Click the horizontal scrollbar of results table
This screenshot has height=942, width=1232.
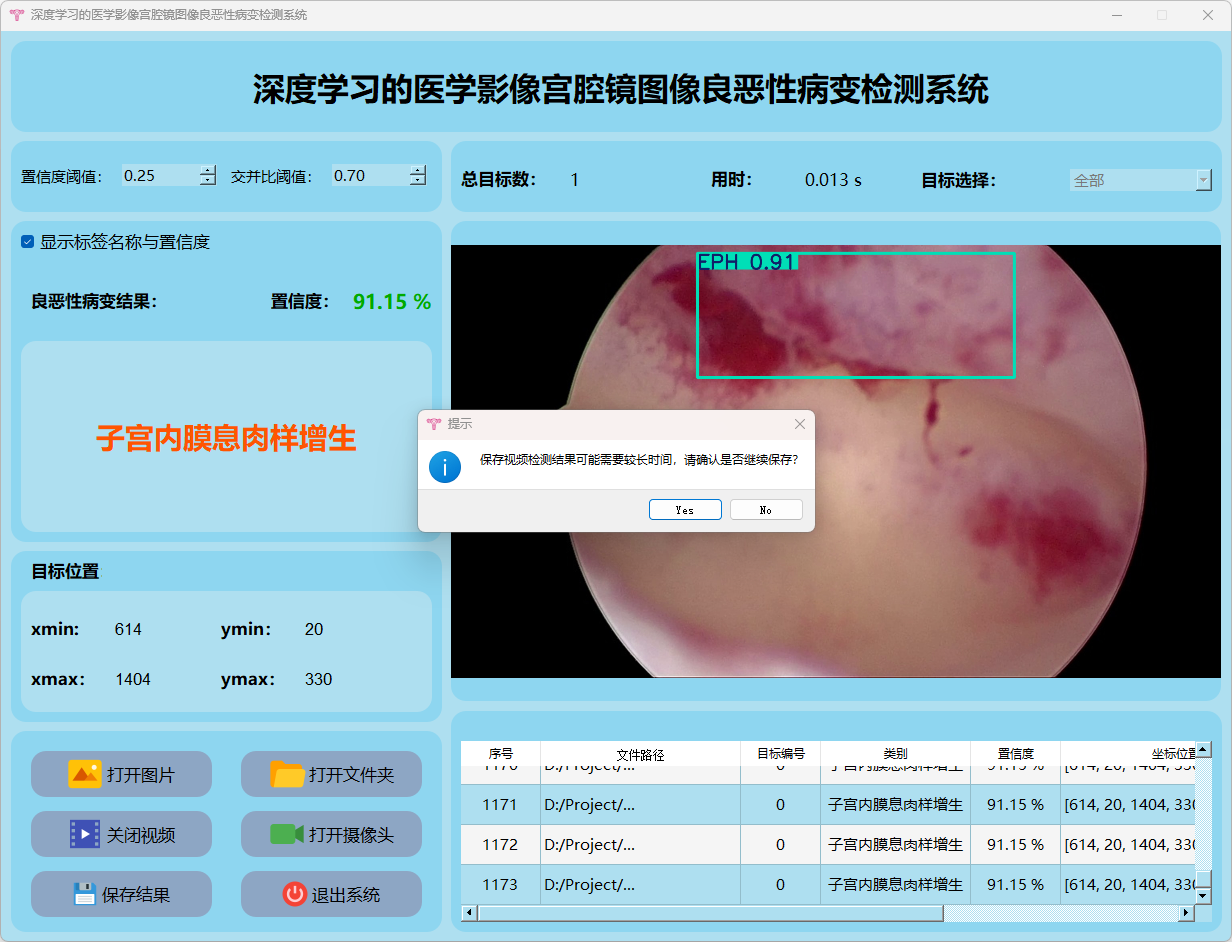710,913
